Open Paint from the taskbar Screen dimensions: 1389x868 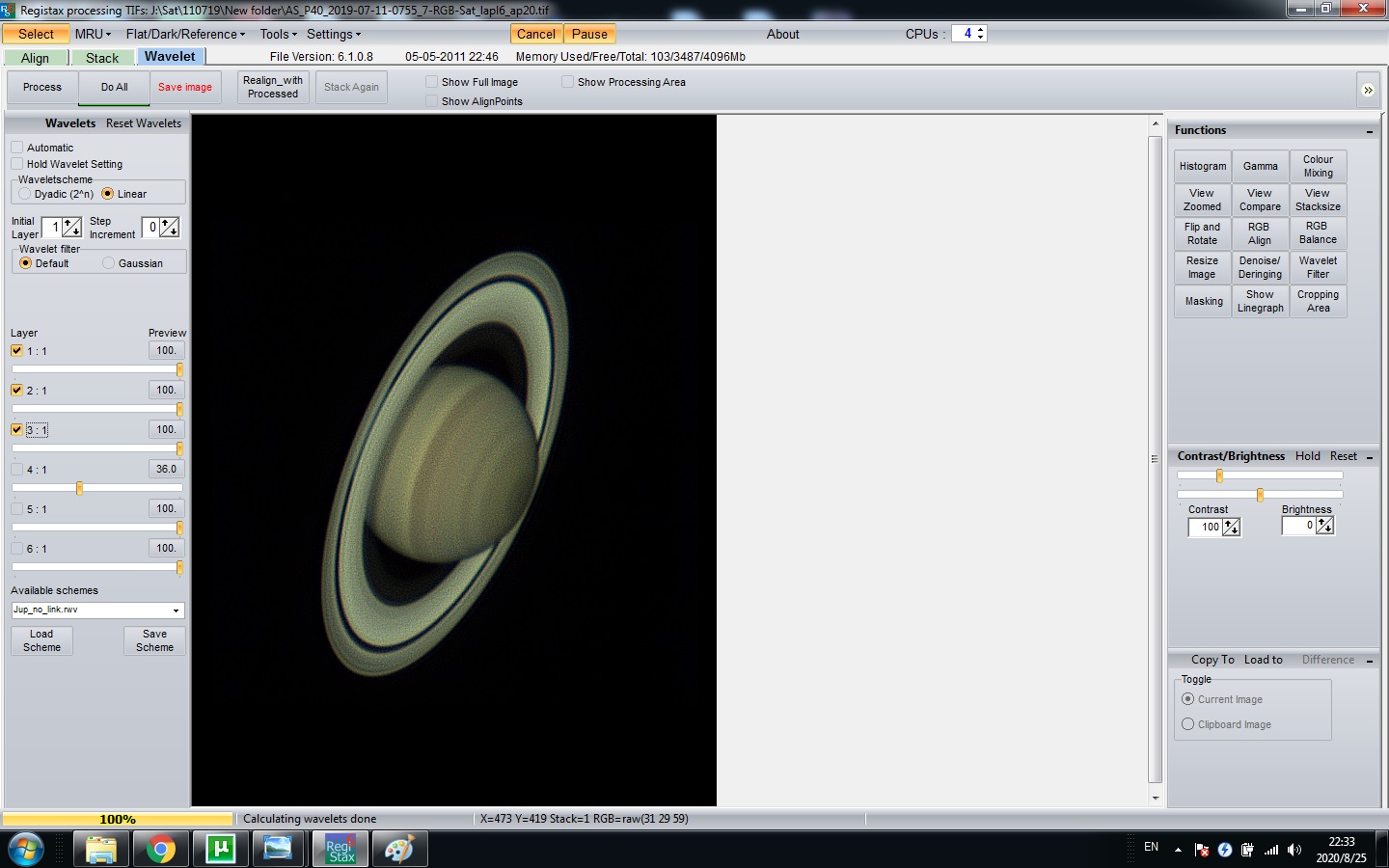399,850
